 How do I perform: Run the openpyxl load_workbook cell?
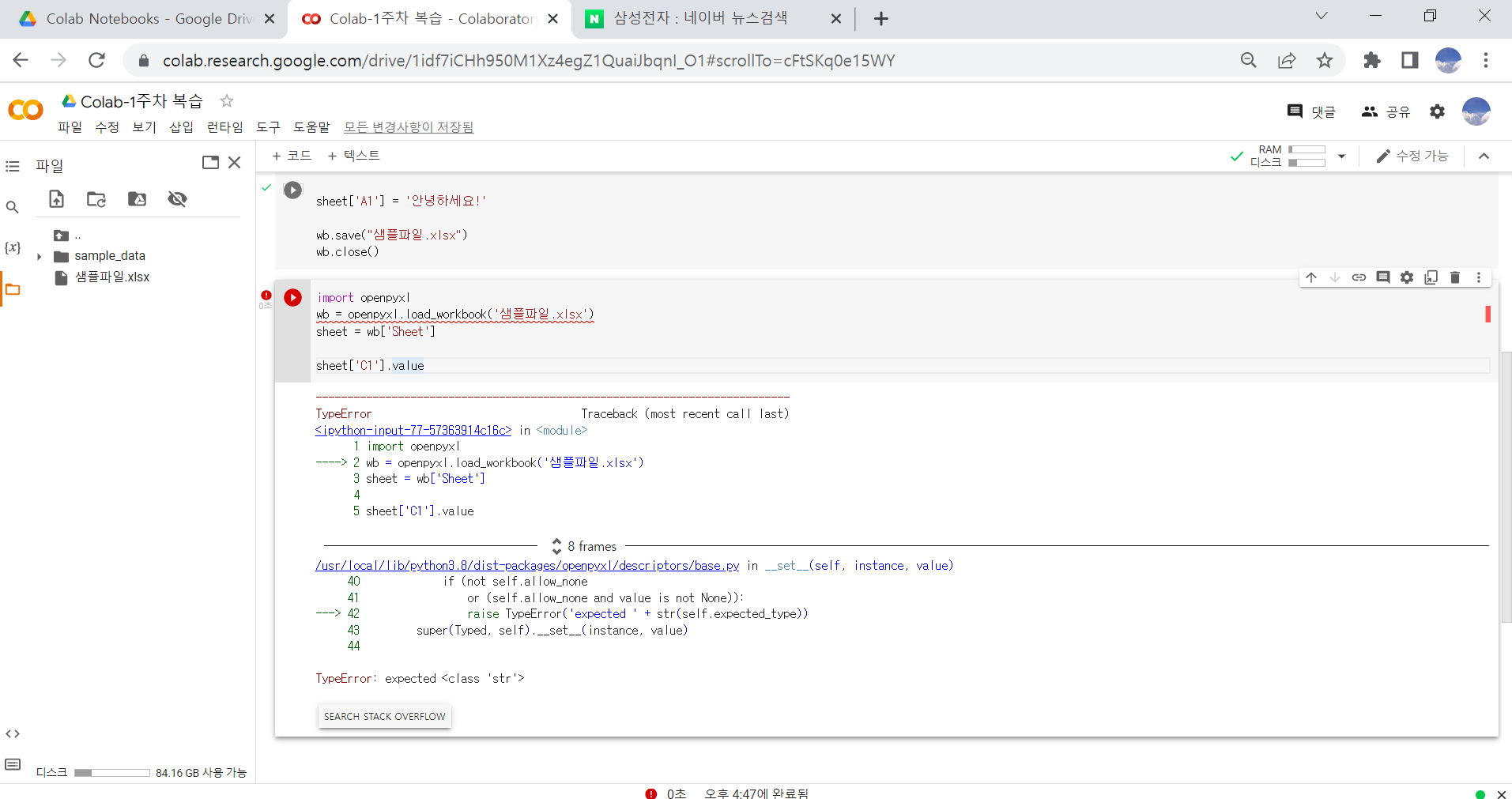point(292,297)
